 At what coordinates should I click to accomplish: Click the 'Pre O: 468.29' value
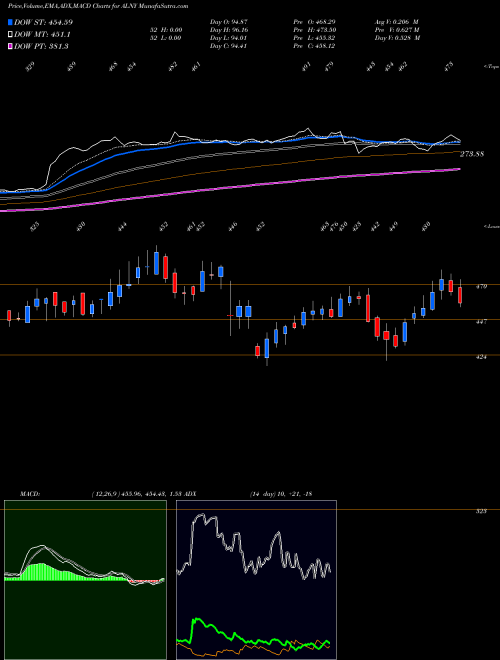click(315, 22)
